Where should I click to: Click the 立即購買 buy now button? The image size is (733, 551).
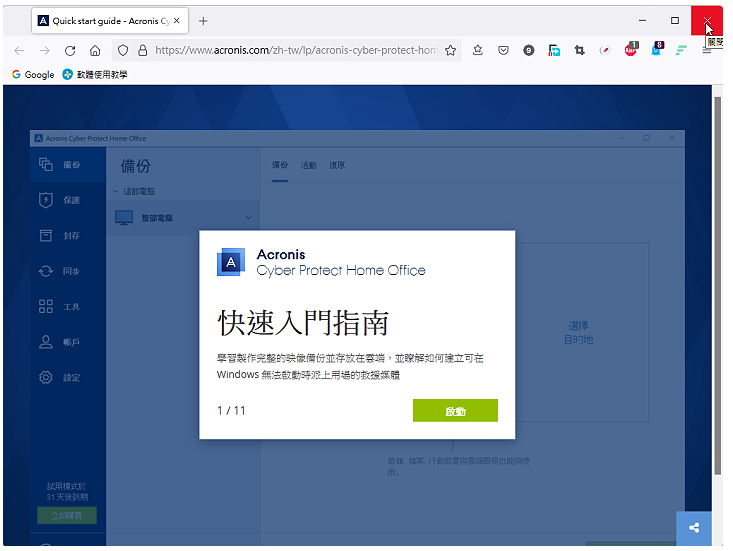(67, 515)
